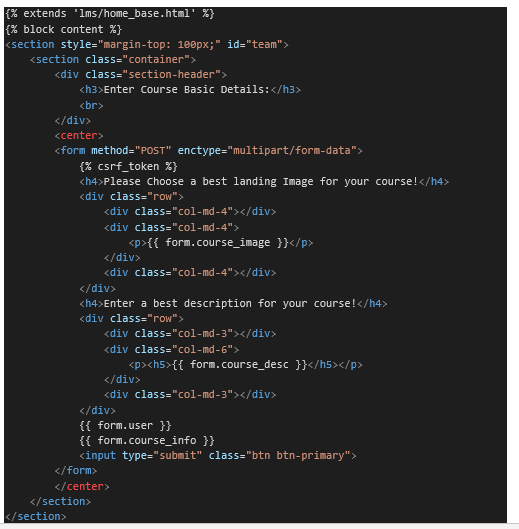
Task: Click the extends 'lms/home_base.html' line
Action: coord(110,13)
